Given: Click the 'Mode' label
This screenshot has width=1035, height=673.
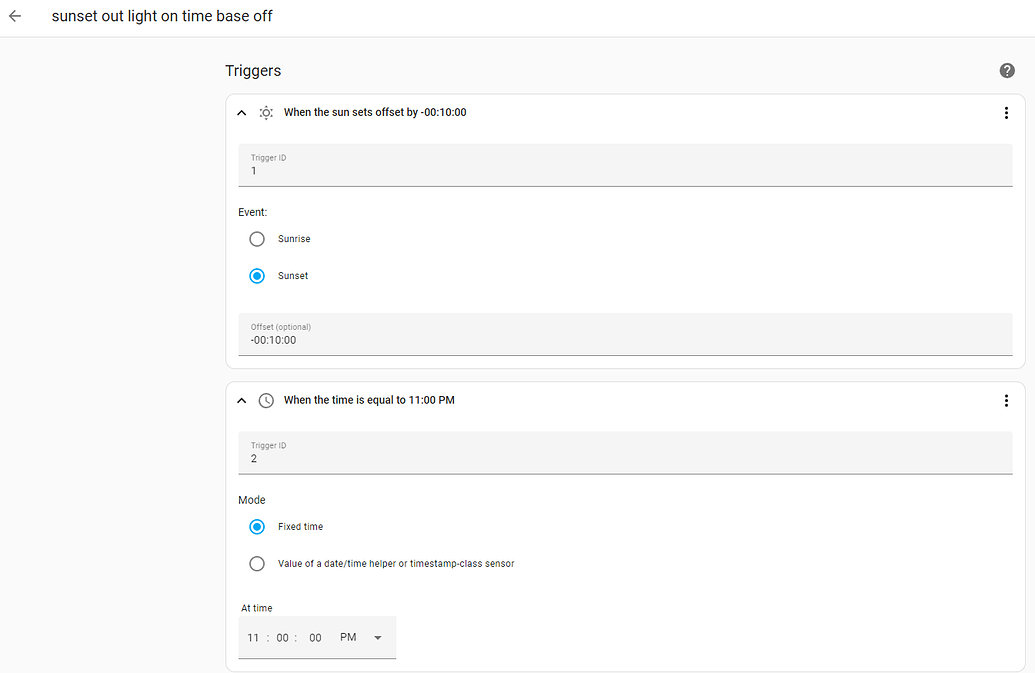Looking at the screenshot, I should (251, 500).
